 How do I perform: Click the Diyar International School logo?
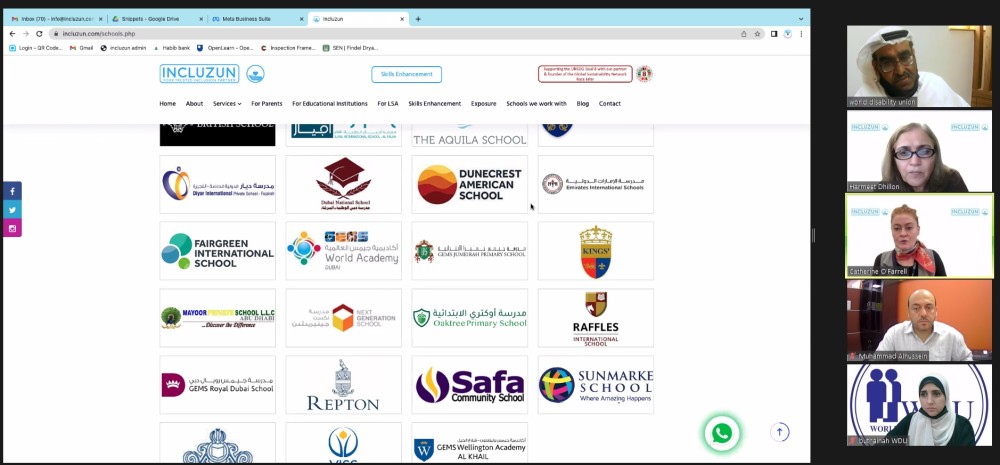coord(217,184)
